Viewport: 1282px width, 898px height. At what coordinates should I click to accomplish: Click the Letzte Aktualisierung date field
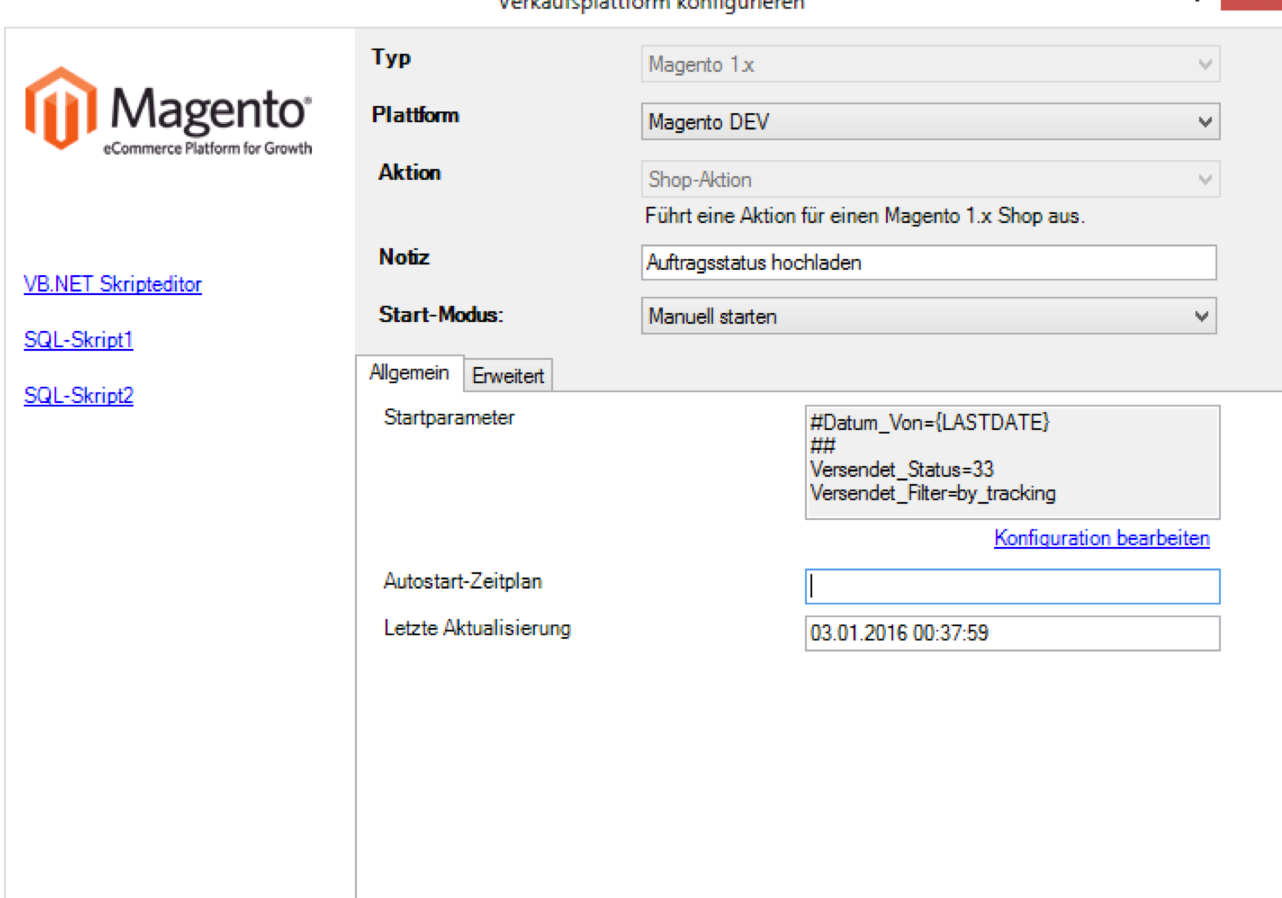coord(1011,633)
